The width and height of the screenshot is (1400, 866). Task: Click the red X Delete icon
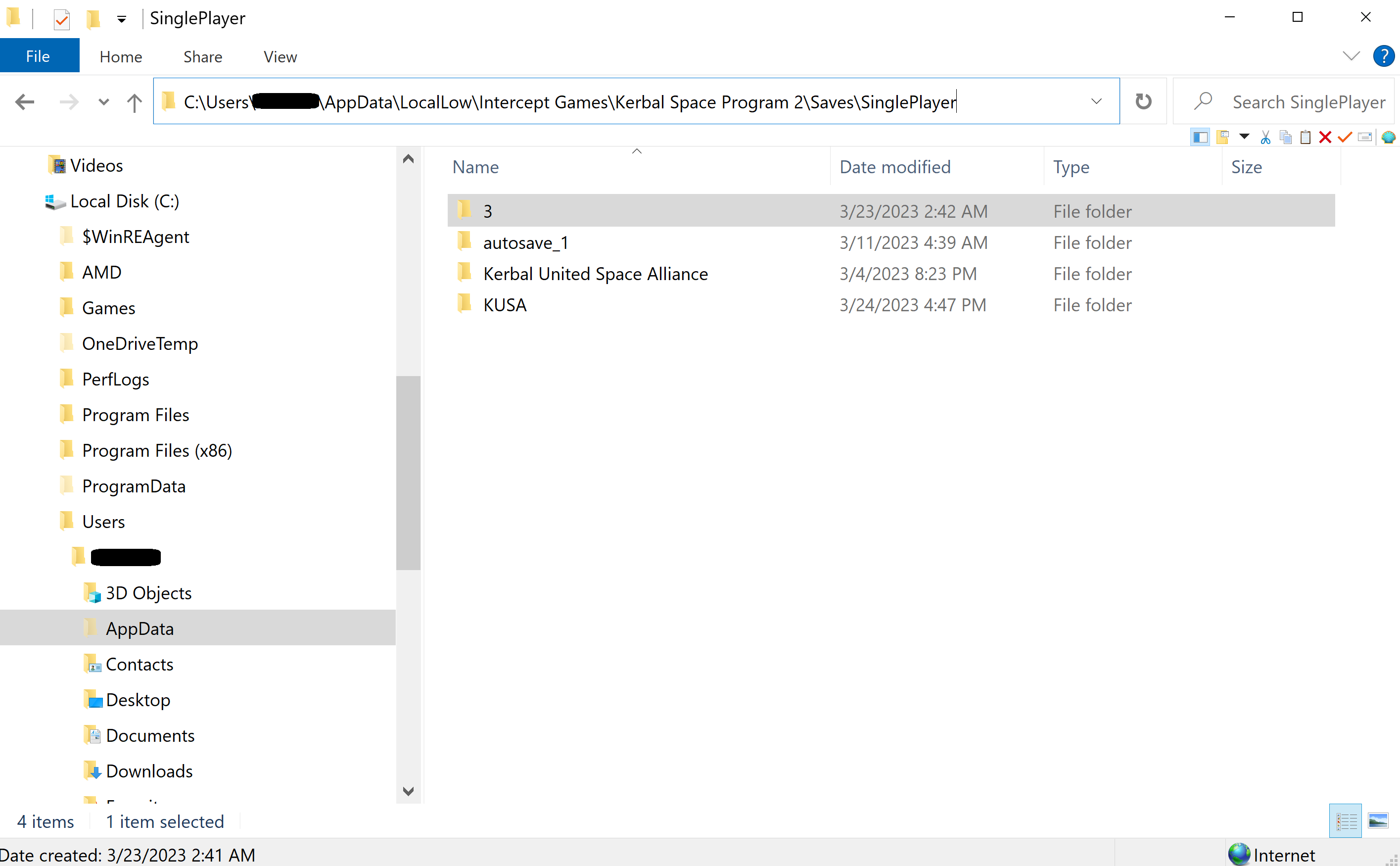pos(1325,138)
